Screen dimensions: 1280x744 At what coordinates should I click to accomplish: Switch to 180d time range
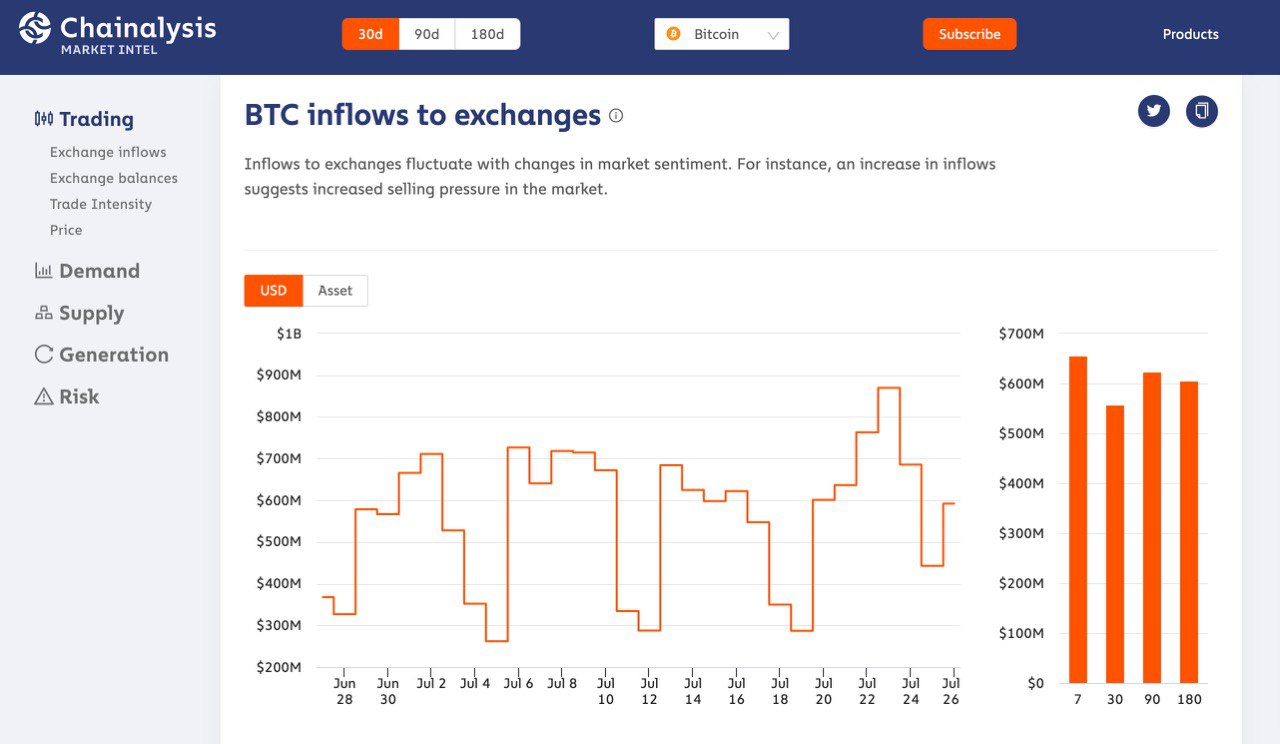tap(487, 34)
